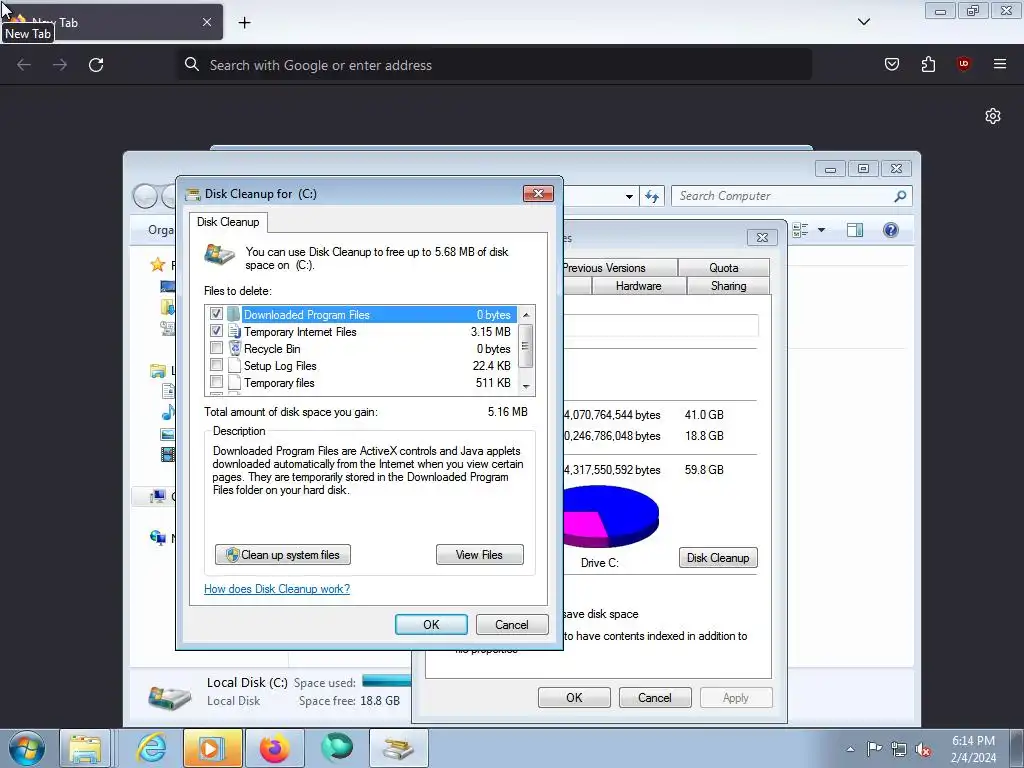This screenshot has height=768, width=1024.
Task: Click the Temporary files blank page icon
Action: pyautogui.click(x=234, y=382)
